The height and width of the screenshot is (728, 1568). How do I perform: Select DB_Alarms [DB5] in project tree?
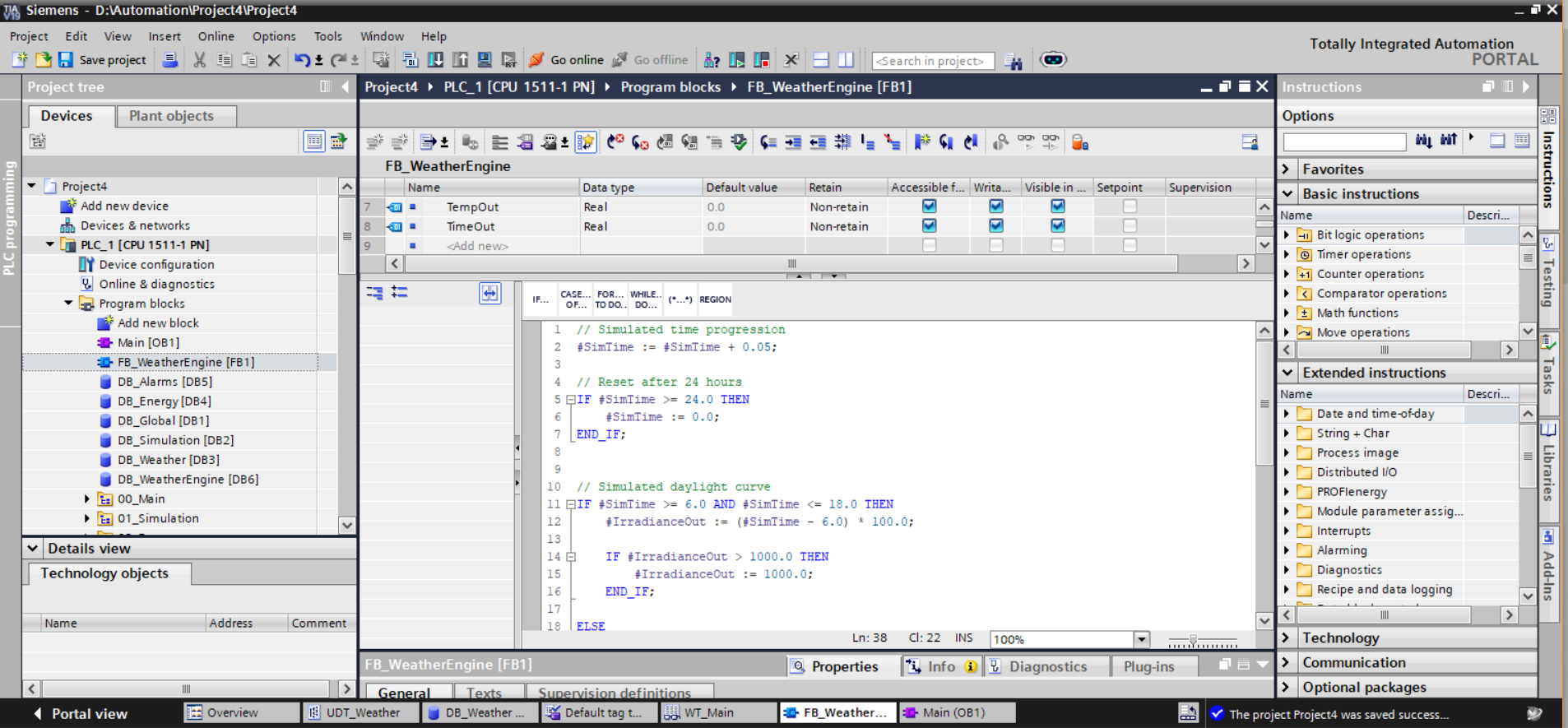tap(165, 382)
